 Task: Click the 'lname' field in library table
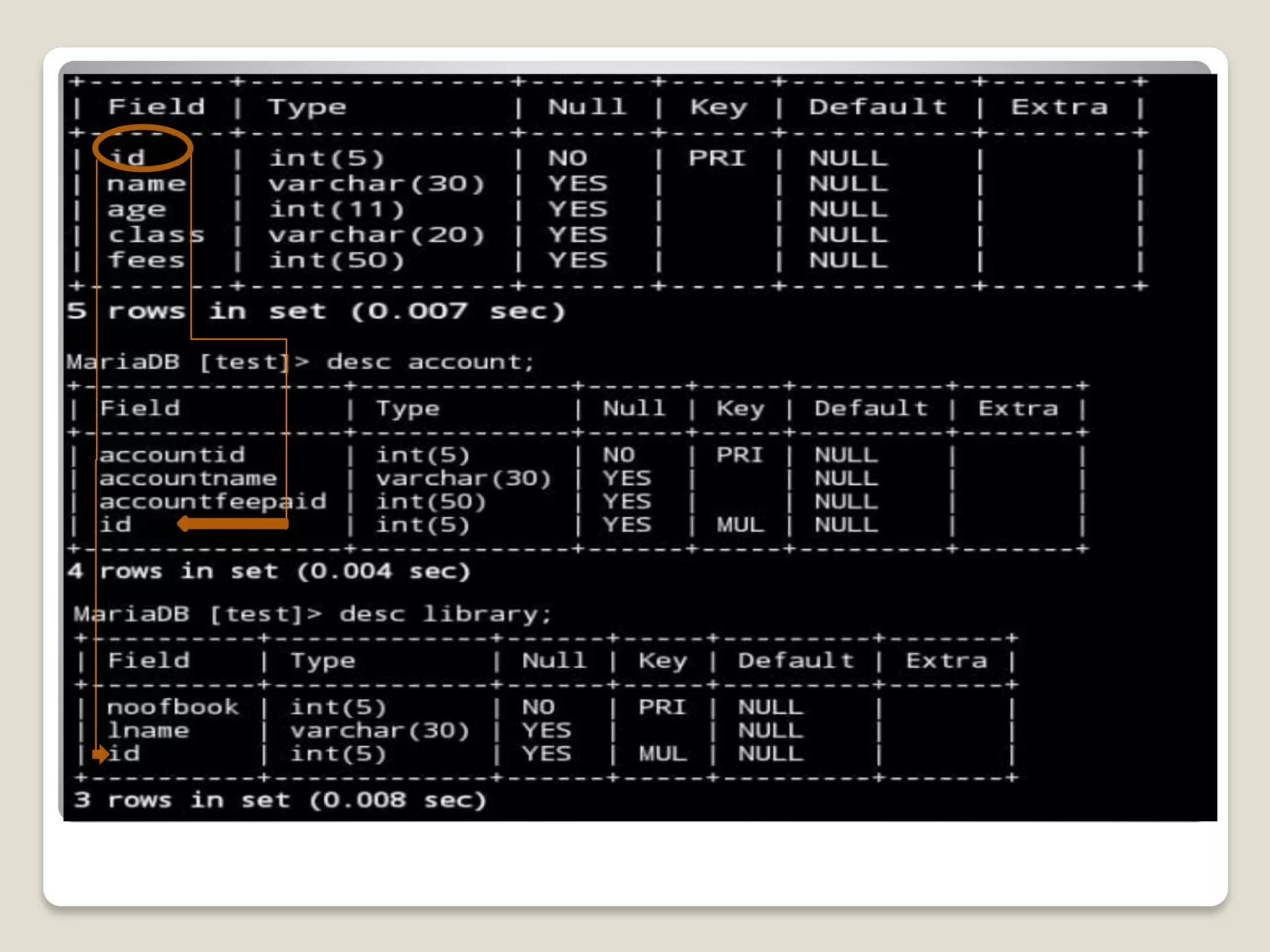(148, 731)
